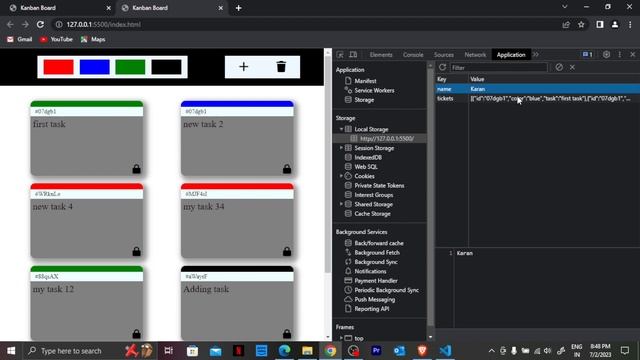Show more DevTools tabs chevron

pyautogui.click(x=536, y=55)
